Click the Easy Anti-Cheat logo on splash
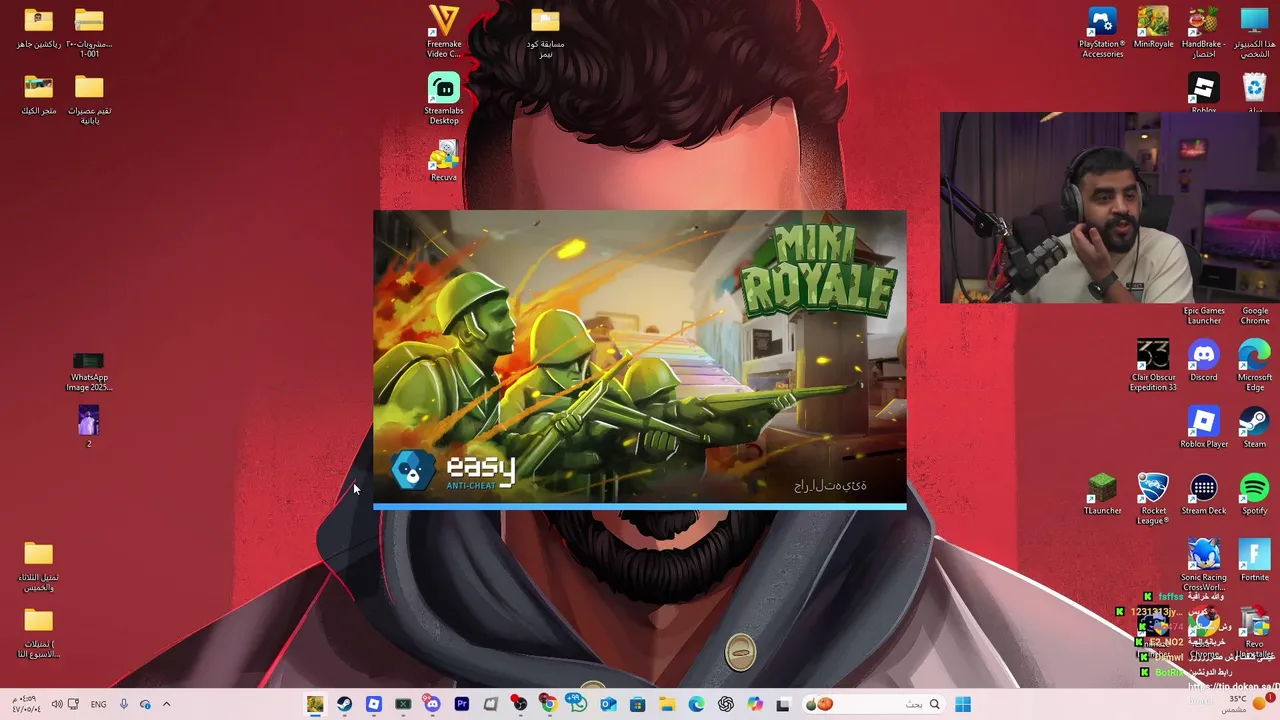Viewport: 1280px width, 720px height. coord(453,470)
